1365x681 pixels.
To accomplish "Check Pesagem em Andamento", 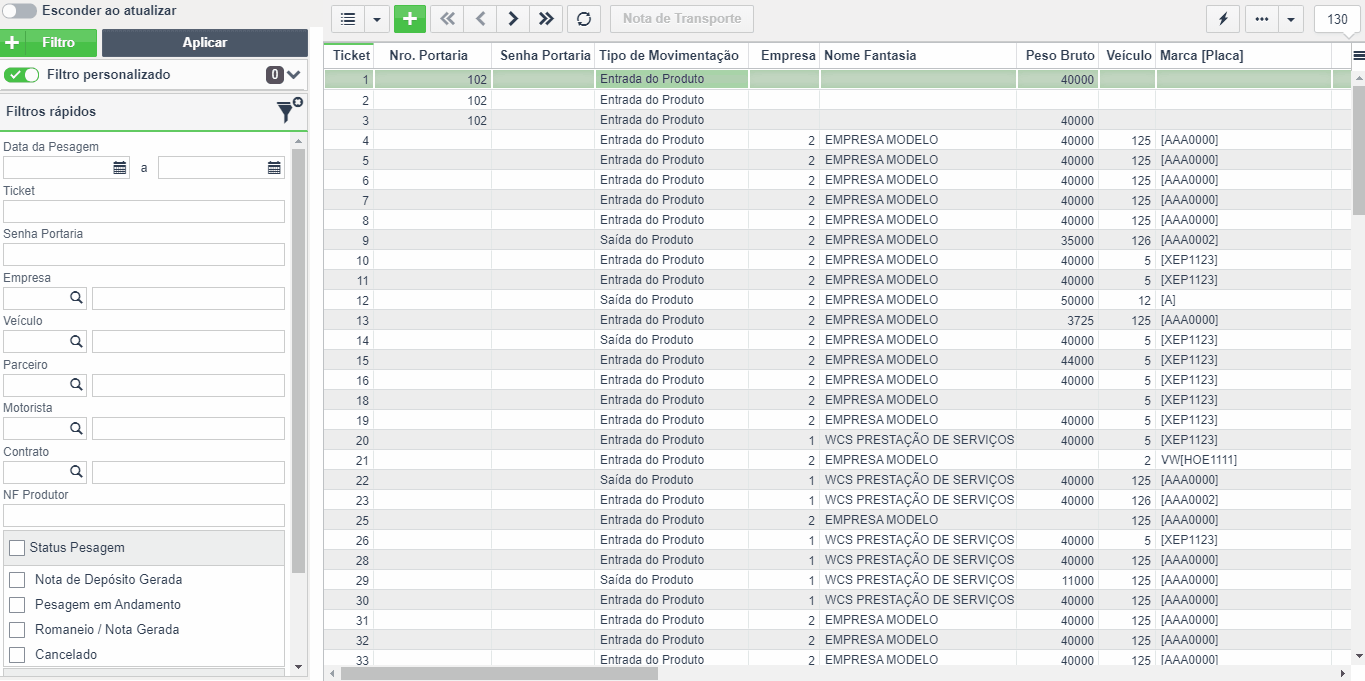I will pyautogui.click(x=17, y=605).
